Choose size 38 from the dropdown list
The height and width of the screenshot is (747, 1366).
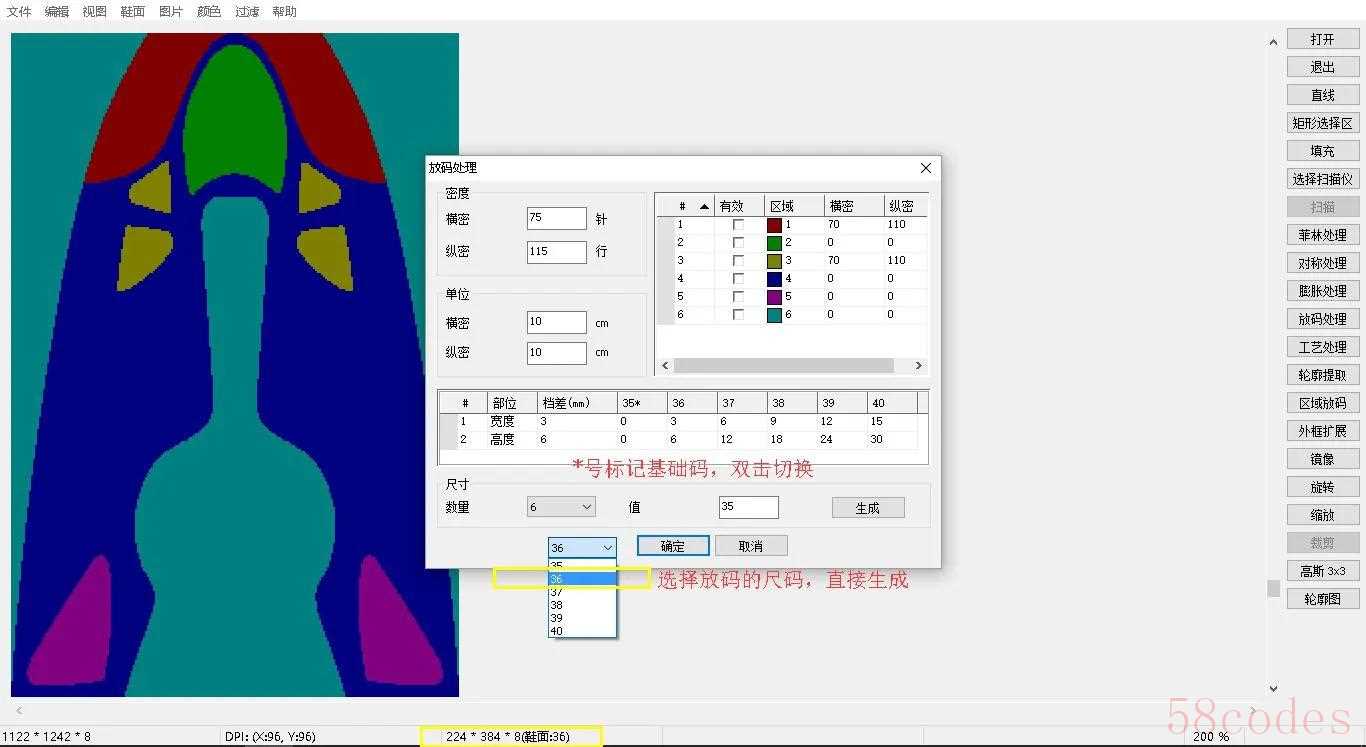[557, 605]
